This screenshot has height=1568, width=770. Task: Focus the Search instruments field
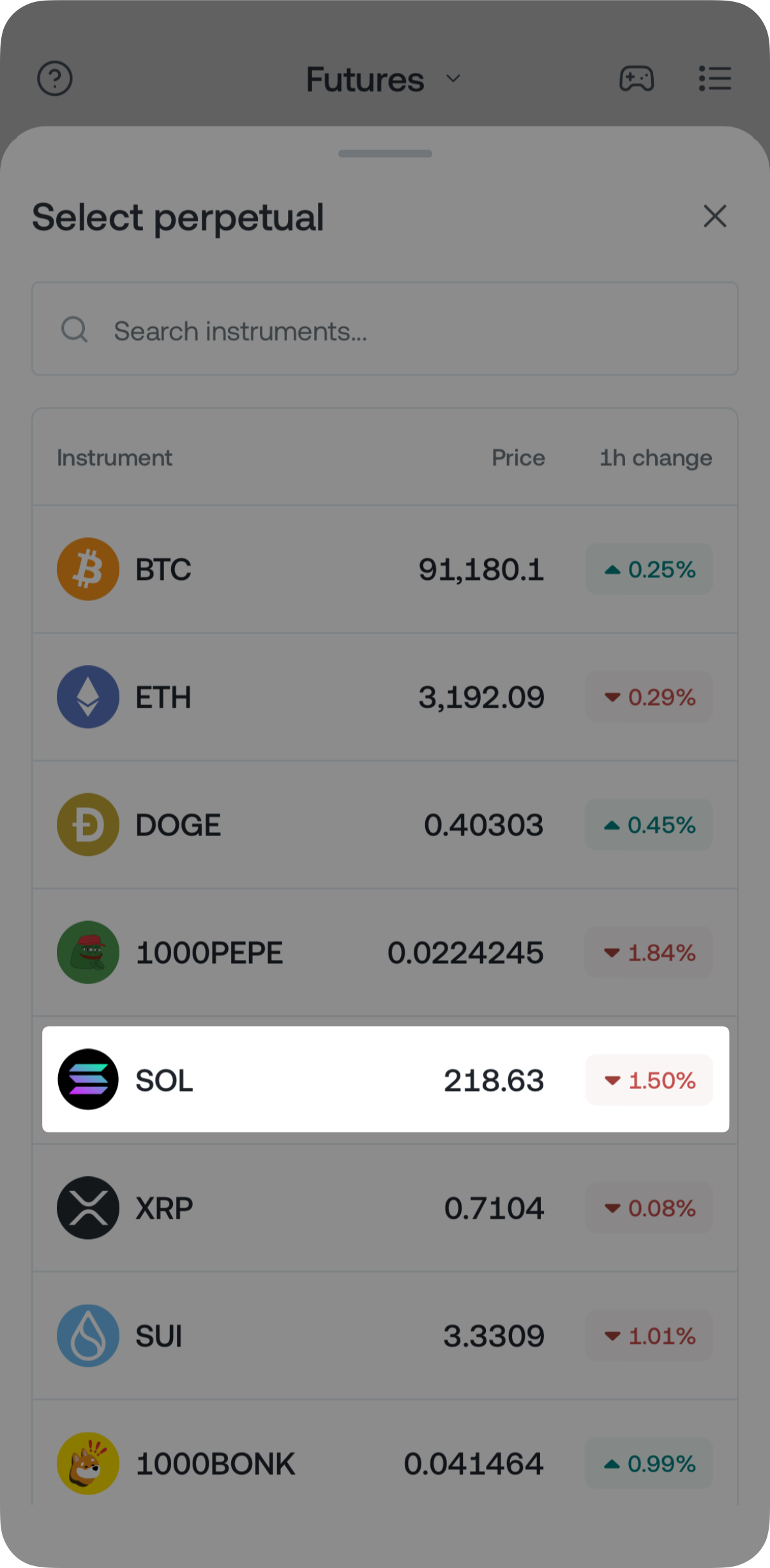tap(409, 330)
